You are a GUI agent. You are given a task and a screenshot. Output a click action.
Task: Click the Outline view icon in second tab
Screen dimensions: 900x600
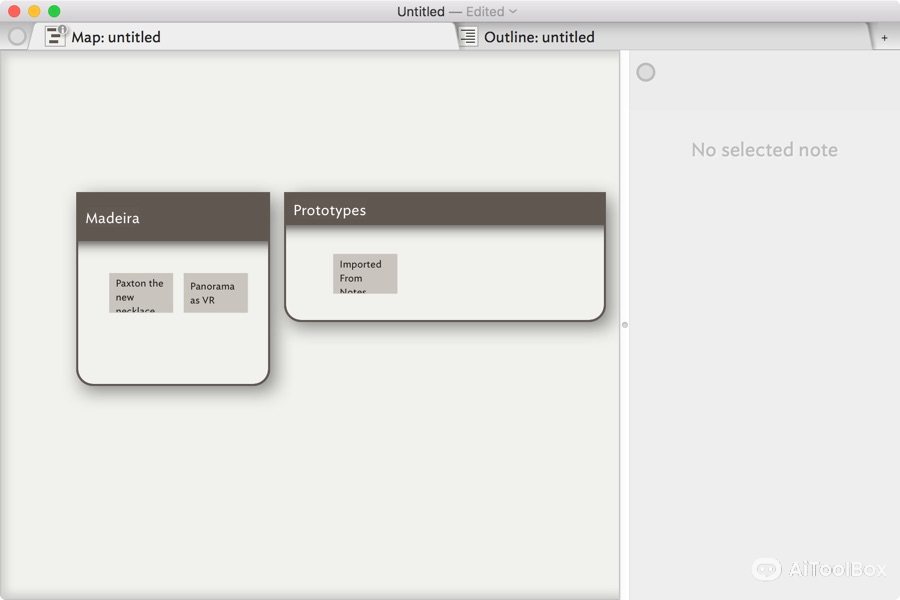click(468, 37)
